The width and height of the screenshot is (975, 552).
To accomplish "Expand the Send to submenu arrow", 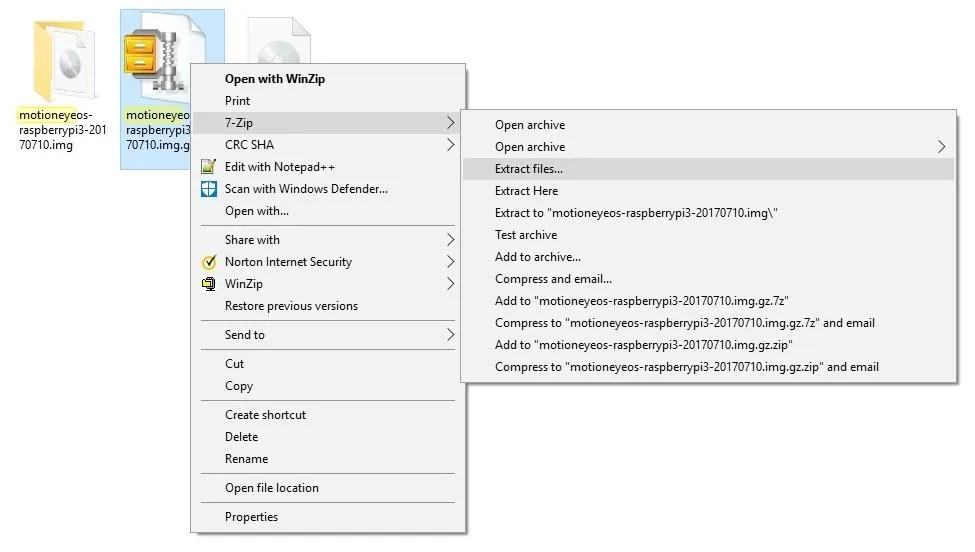I will (450, 335).
